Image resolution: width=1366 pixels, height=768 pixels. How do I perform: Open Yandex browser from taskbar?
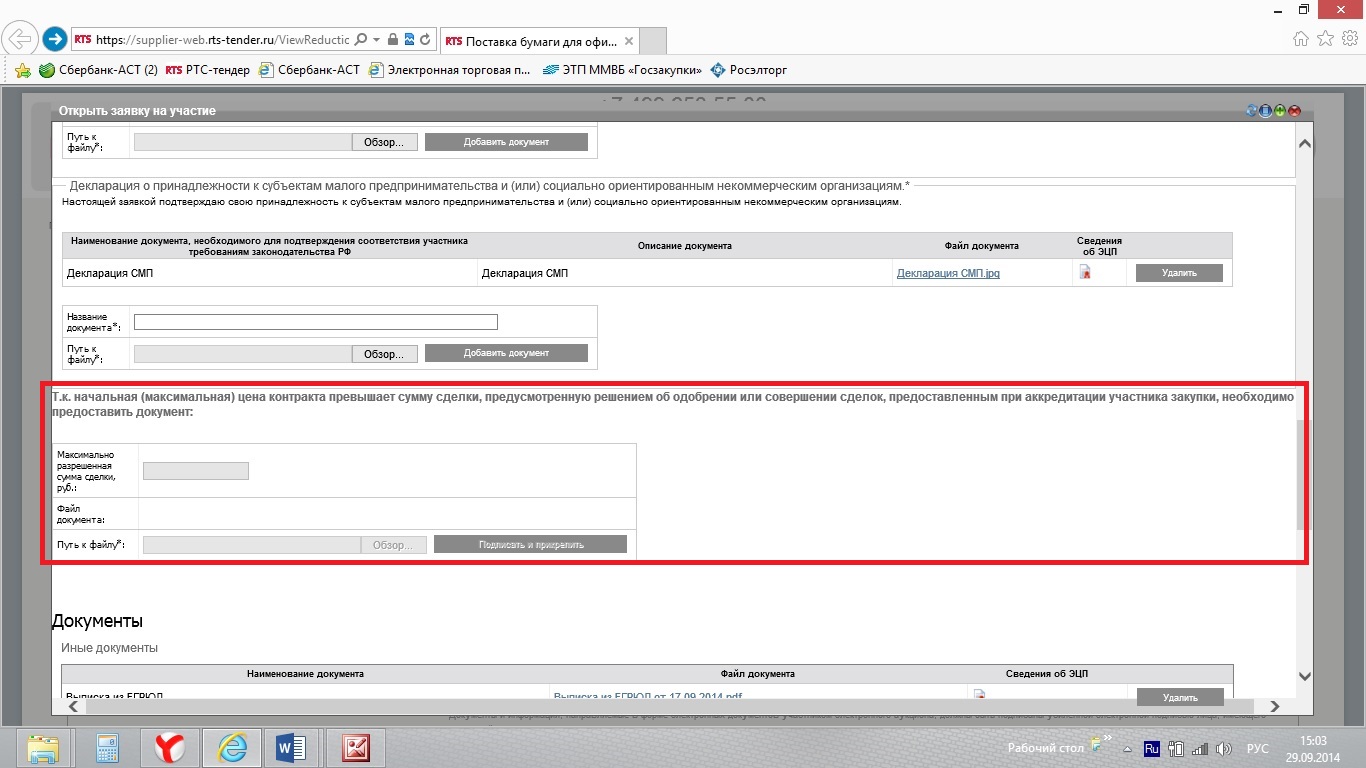[168, 747]
